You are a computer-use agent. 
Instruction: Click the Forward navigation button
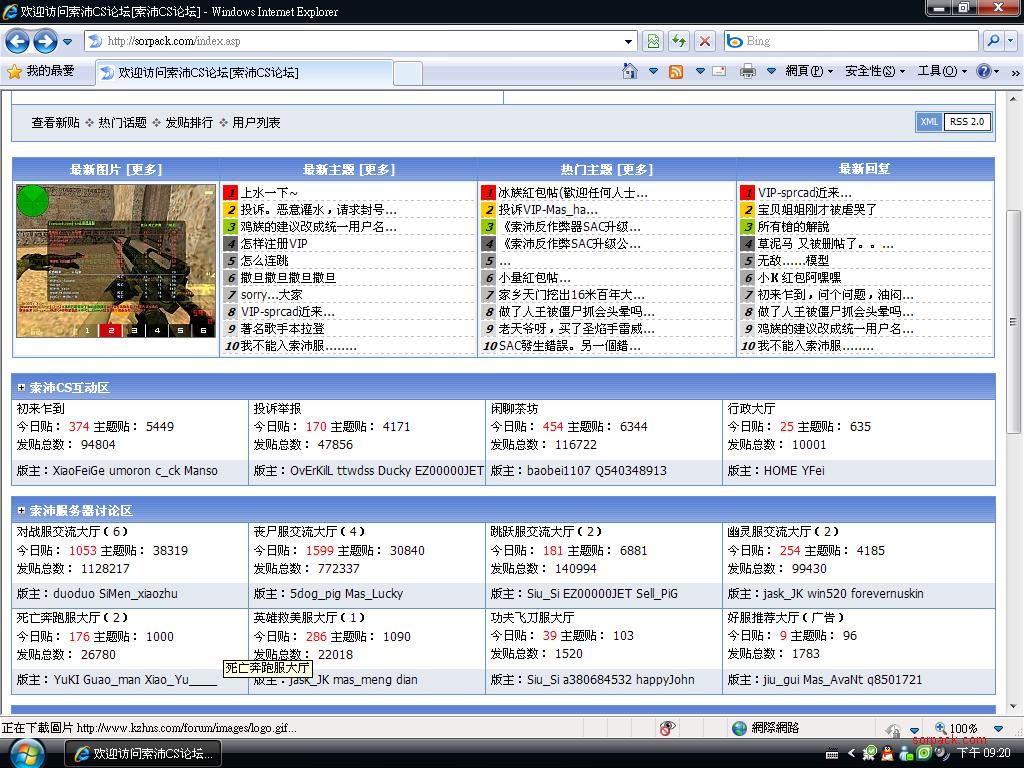pos(44,41)
